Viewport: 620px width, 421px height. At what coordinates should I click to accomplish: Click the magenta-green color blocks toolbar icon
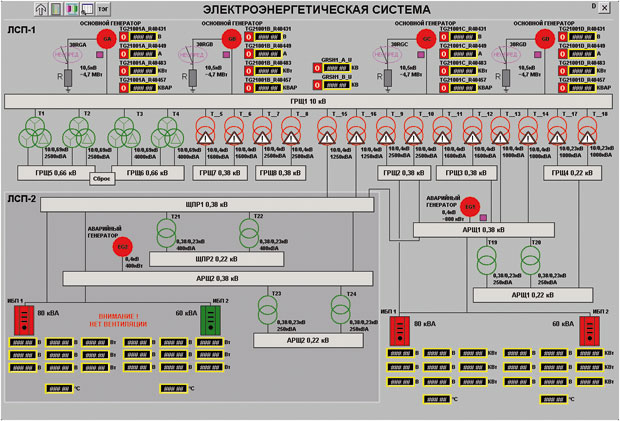[72, 9]
